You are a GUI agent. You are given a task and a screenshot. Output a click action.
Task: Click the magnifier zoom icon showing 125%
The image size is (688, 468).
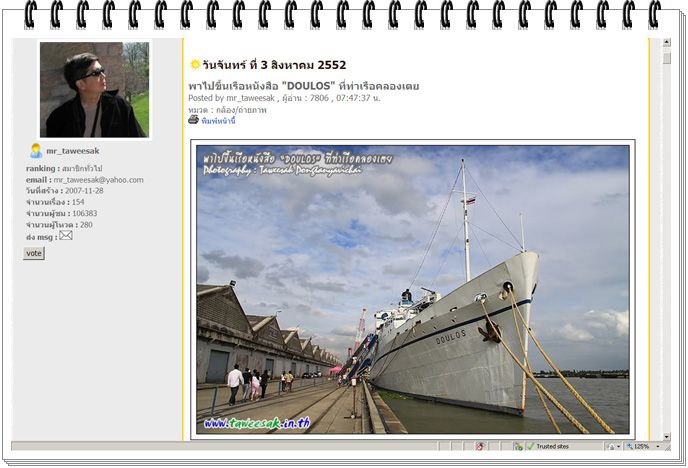[630, 447]
